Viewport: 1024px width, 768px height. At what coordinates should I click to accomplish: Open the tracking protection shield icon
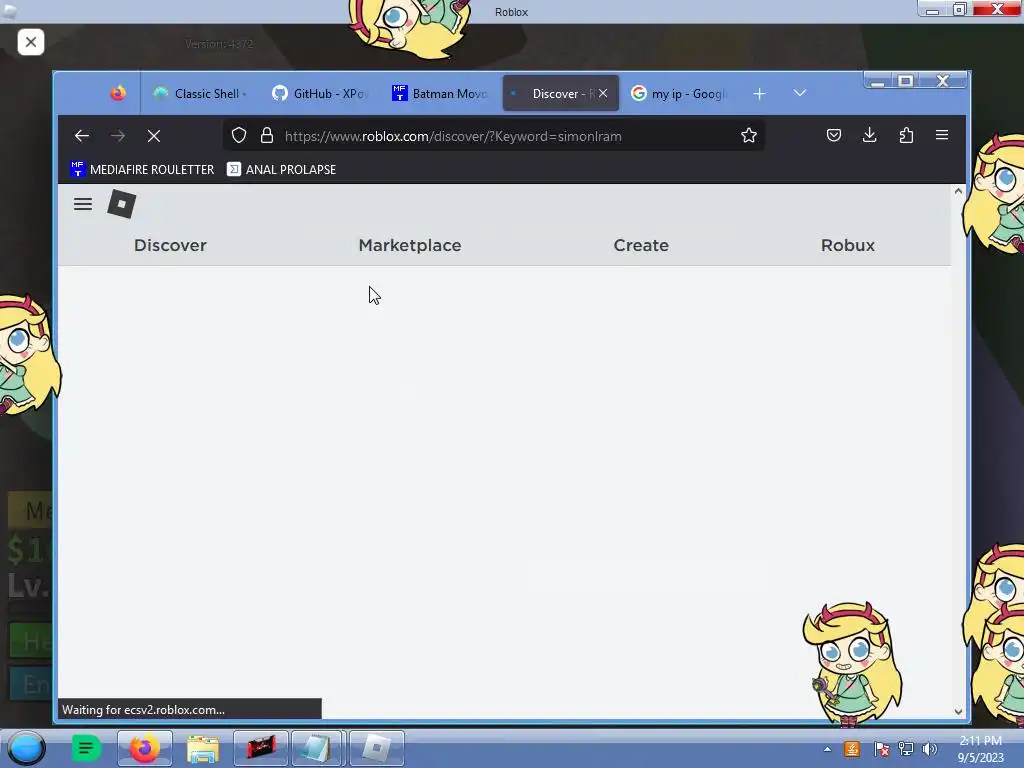tap(239, 136)
